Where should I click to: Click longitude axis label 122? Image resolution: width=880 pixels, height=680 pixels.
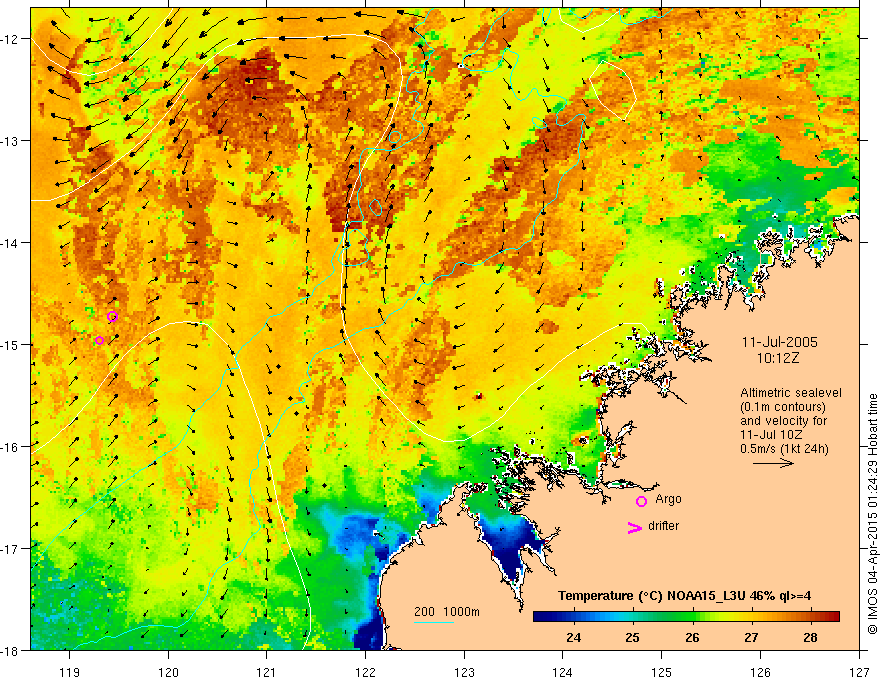(365, 672)
